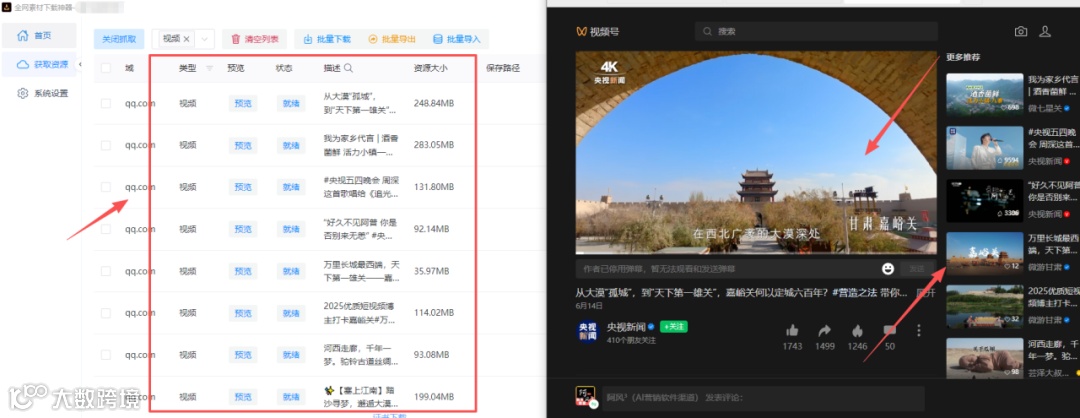
Task: Open the '万里长城最西端' recommended video thumbnail
Action: click(x=984, y=253)
